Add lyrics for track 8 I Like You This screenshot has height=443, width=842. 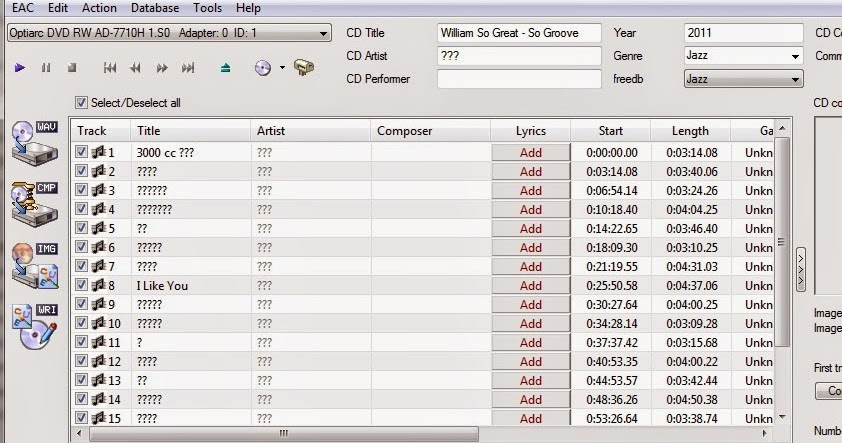click(x=531, y=286)
